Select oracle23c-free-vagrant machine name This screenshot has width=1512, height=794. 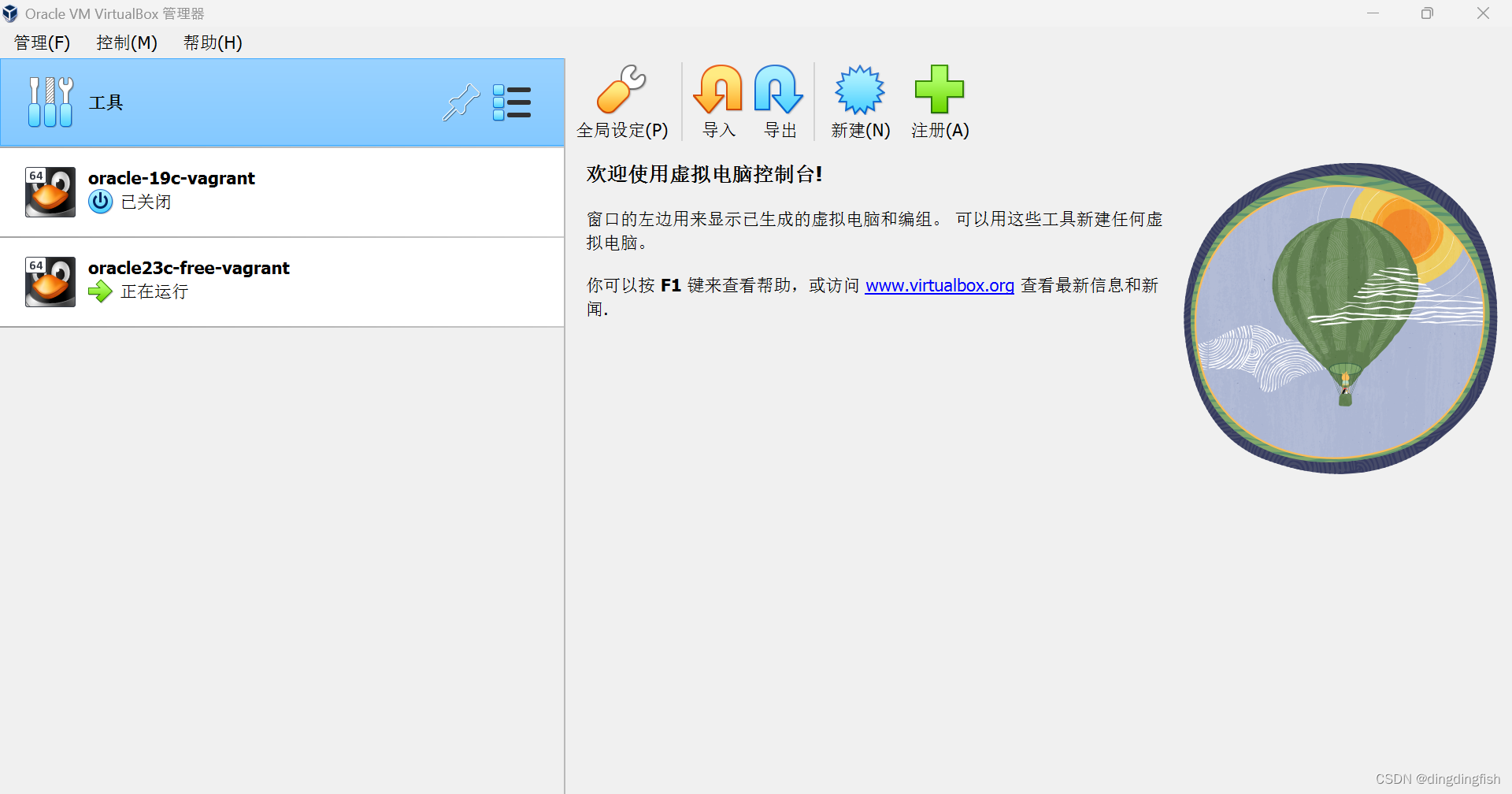(189, 268)
